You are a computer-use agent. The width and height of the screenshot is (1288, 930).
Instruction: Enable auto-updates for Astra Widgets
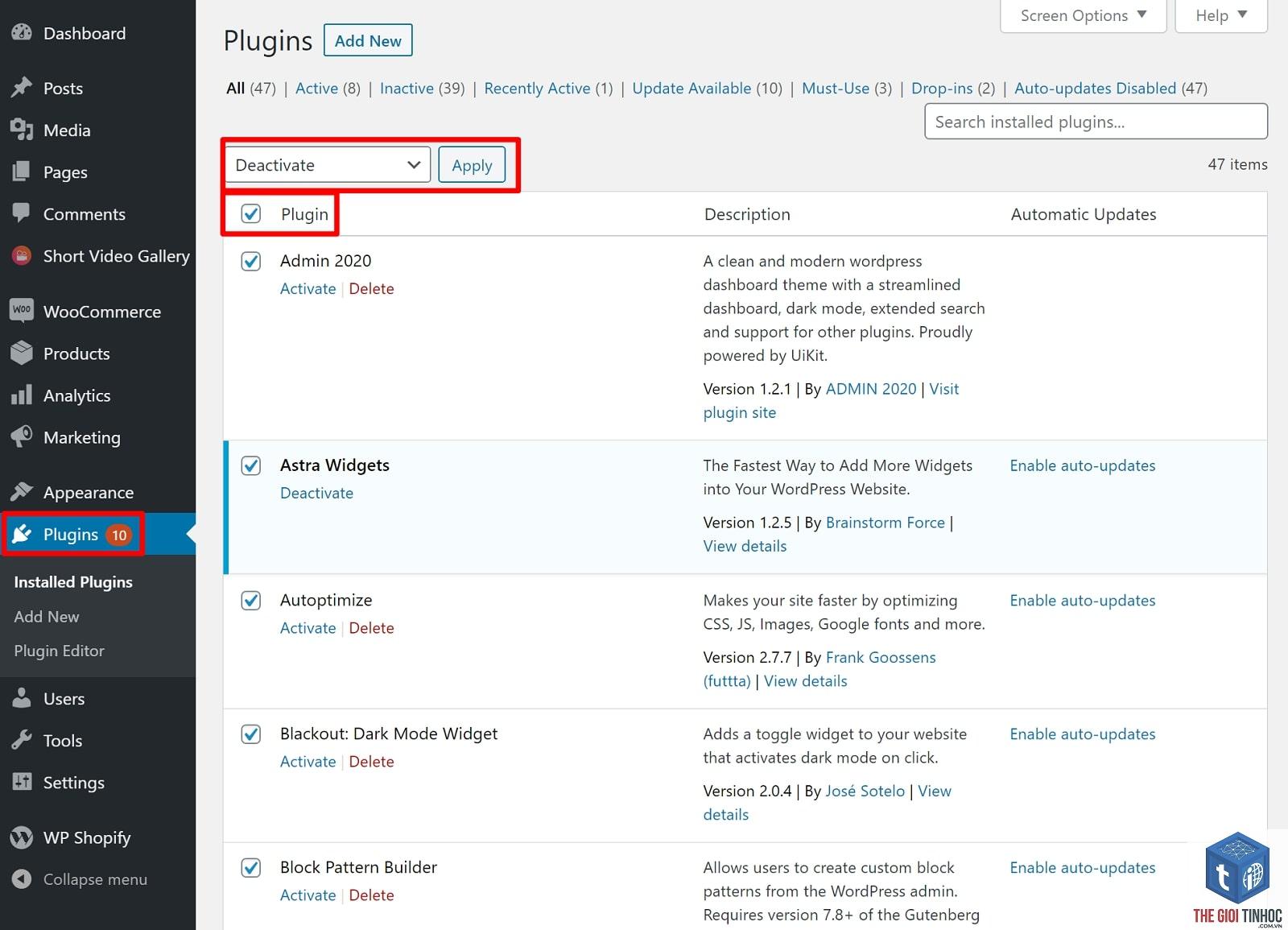pyautogui.click(x=1083, y=465)
